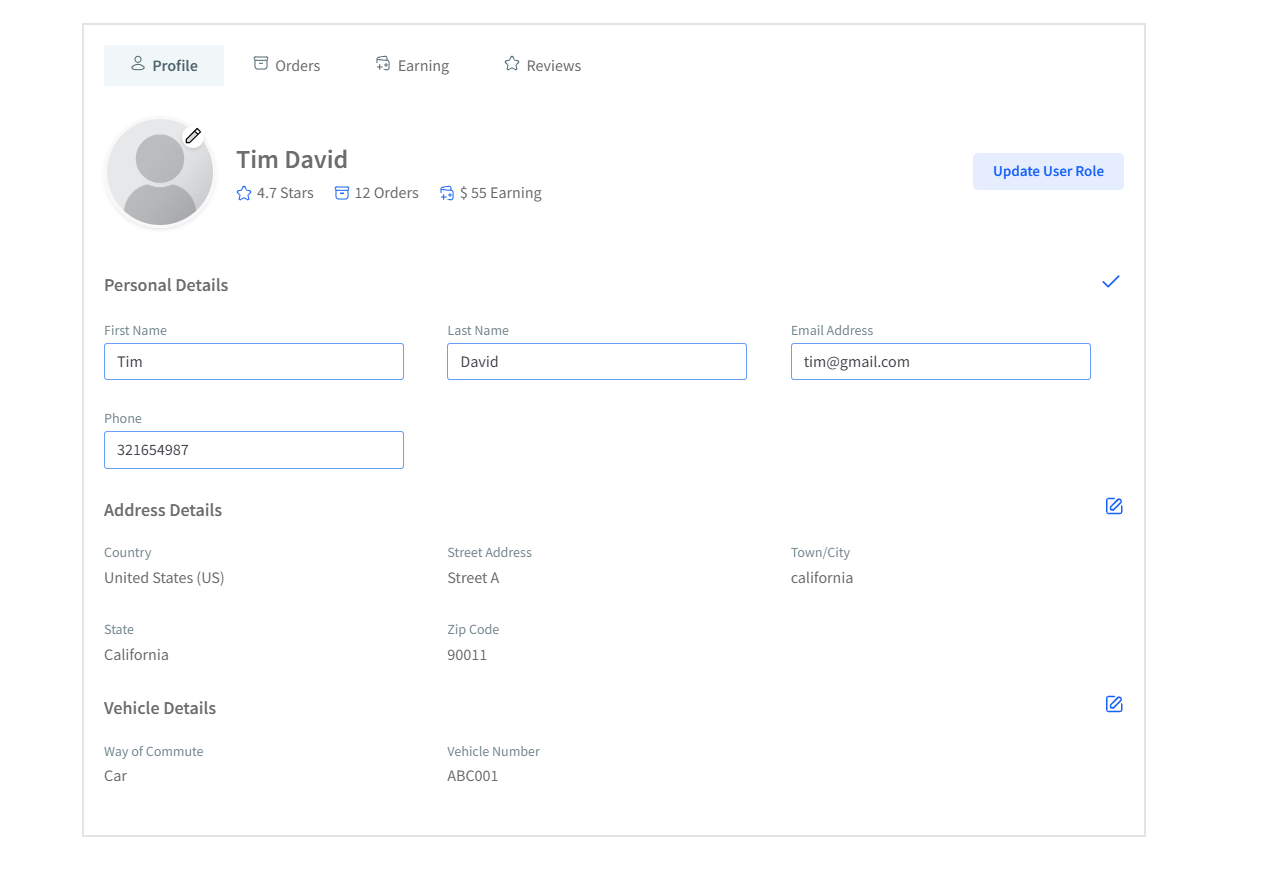Confirm Personal Details with the checkmark icon

pos(1110,282)
